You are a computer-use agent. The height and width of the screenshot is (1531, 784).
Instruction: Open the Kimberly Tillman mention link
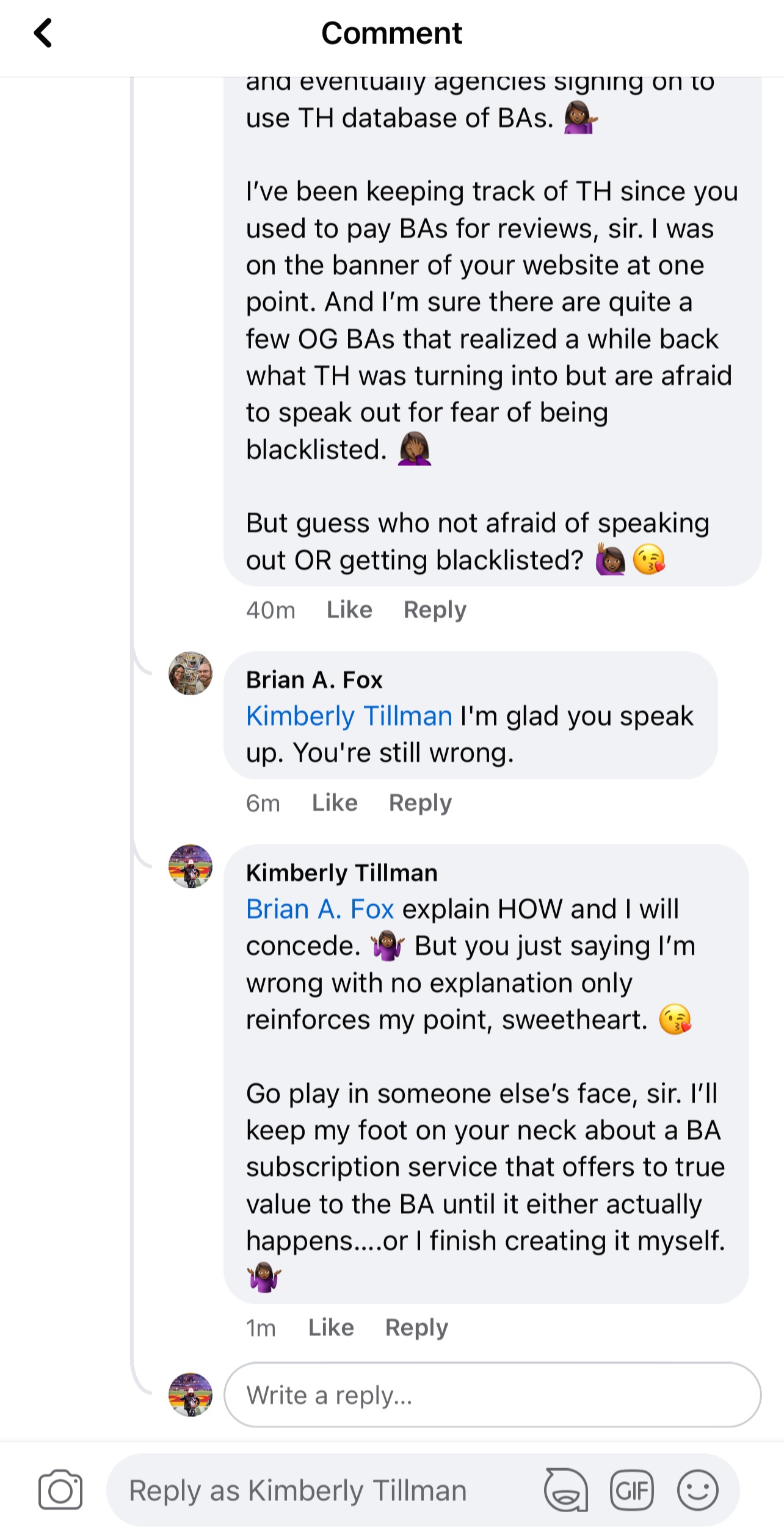point(349,716)
